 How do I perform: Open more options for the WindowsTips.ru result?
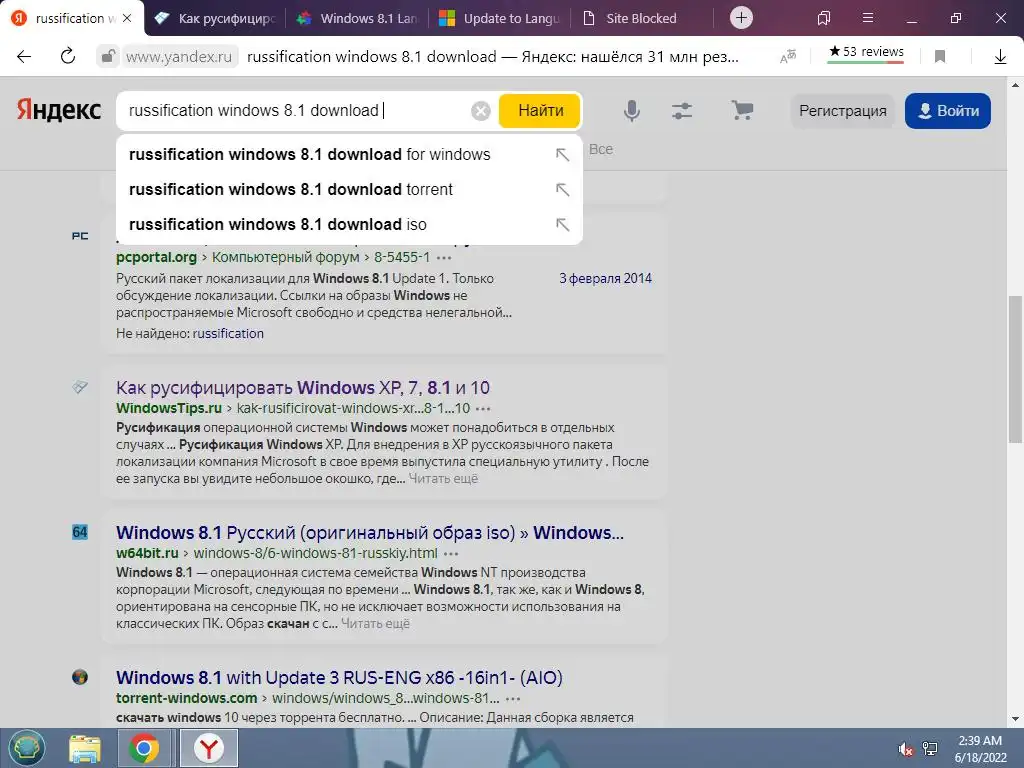point(483,409)
